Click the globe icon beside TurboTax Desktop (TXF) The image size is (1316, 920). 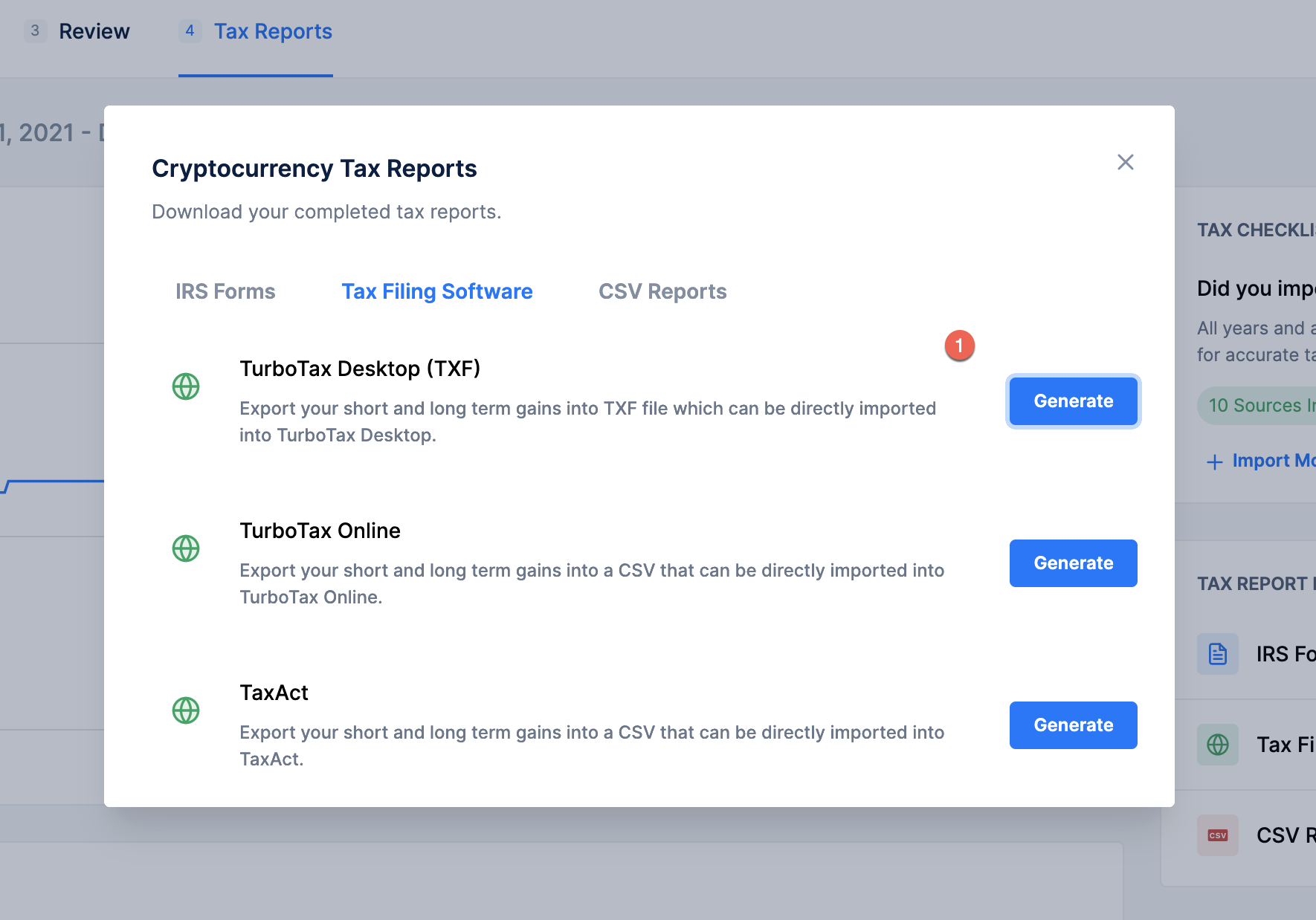click(186, 386)
